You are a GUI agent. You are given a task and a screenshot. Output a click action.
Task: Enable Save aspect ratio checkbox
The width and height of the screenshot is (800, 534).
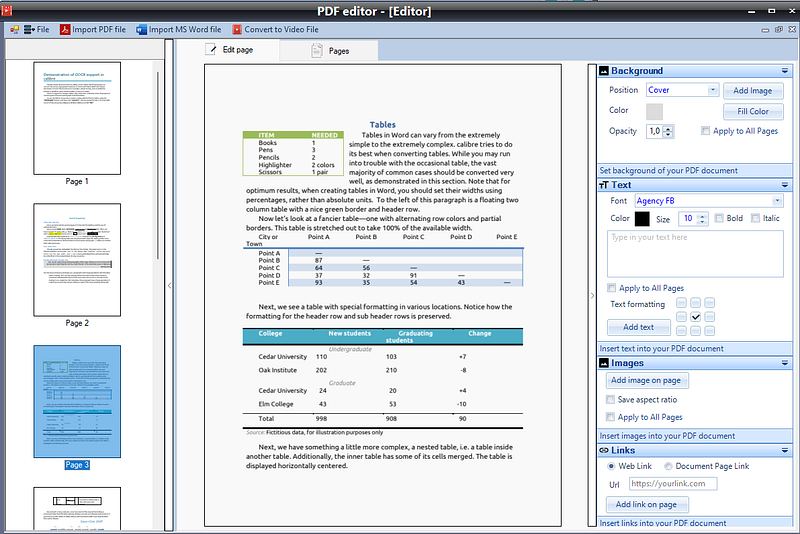[610, 399]
